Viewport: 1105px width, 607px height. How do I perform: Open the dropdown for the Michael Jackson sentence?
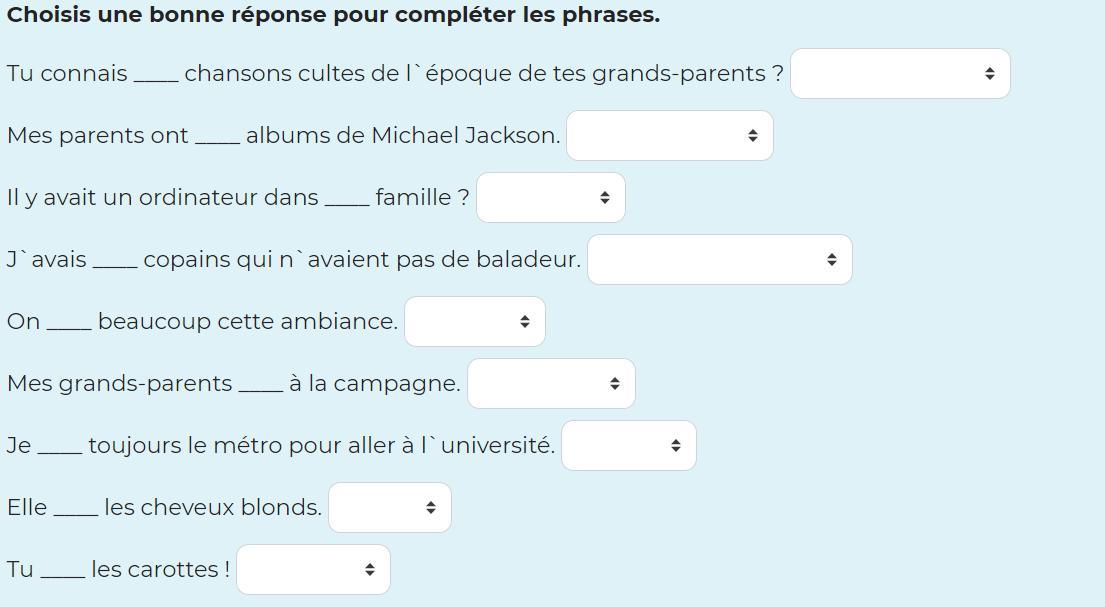(x=669, y=136)
